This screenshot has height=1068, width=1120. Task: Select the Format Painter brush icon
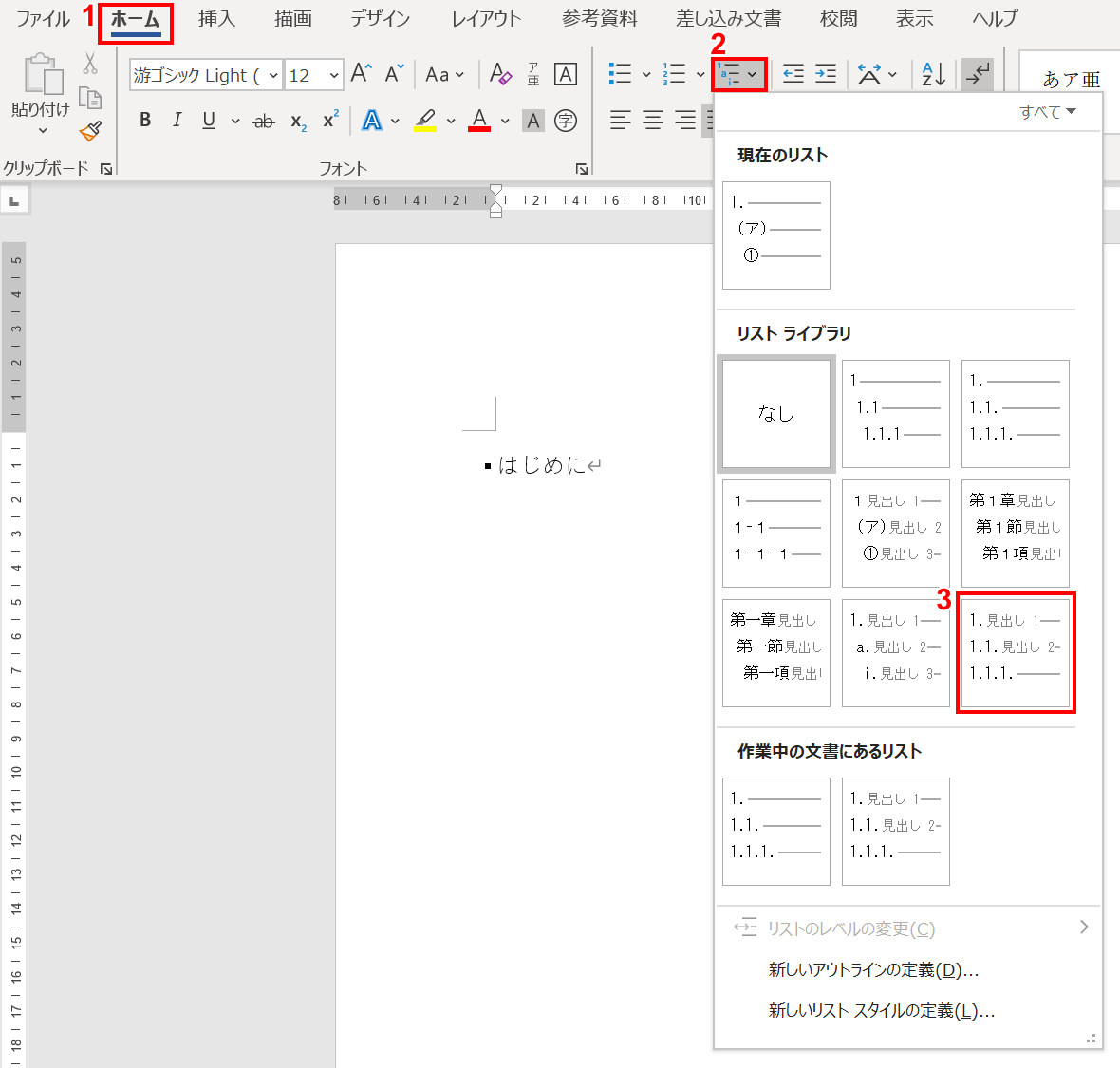(91, 131)
